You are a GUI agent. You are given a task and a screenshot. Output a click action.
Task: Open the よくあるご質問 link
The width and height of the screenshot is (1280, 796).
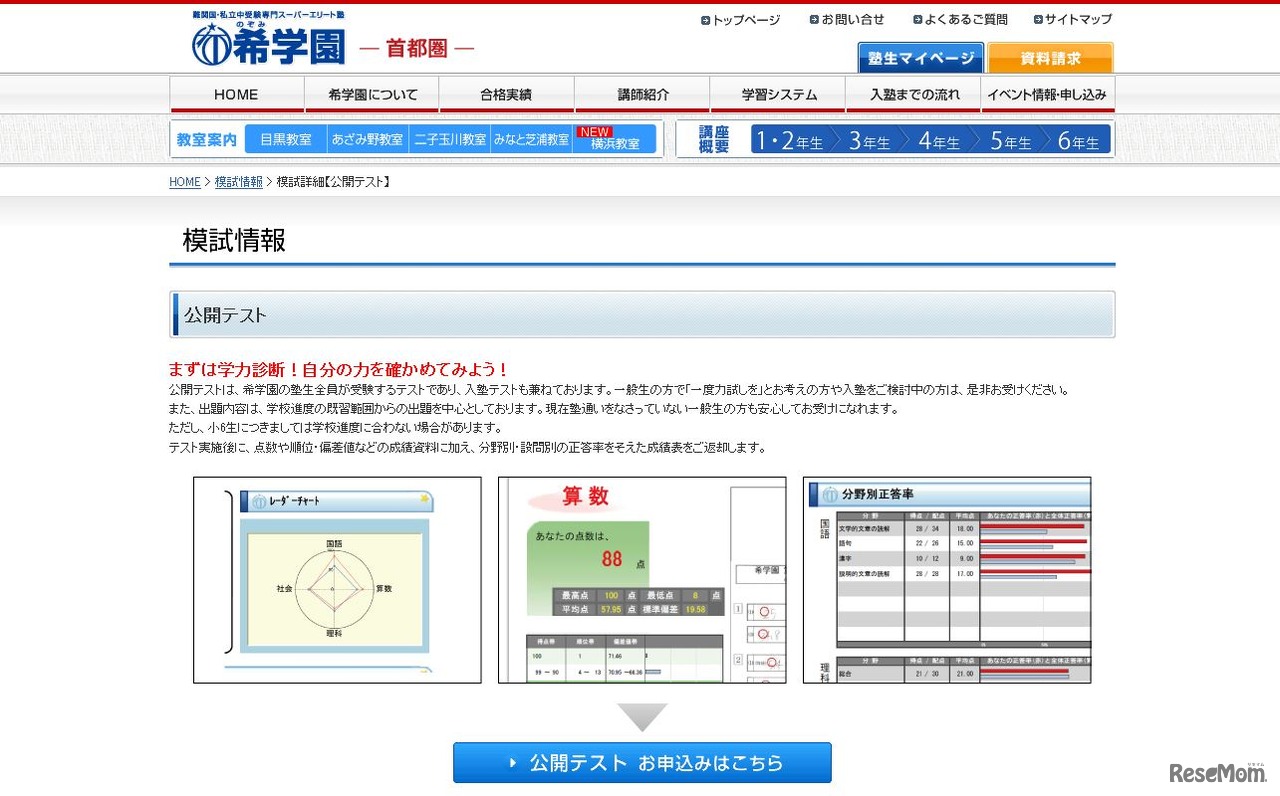[x=960, y=19]
